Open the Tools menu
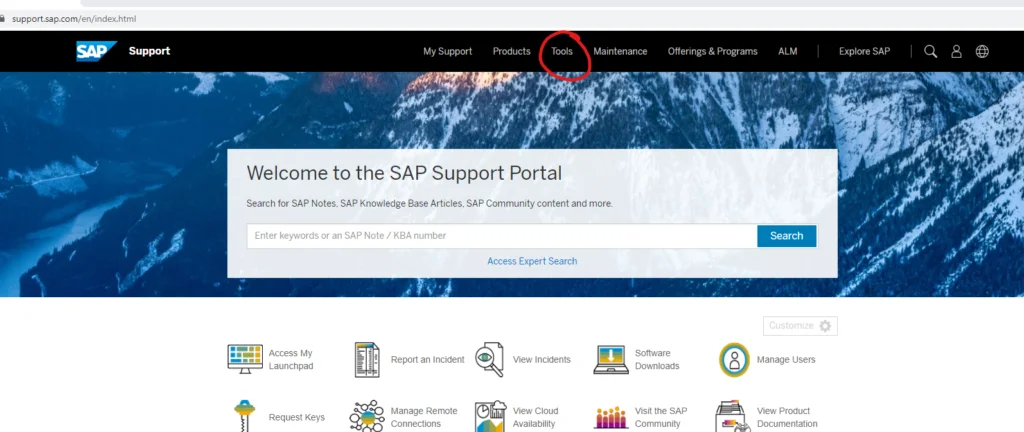The width and height of the screenshot is (1024, 432). 562,52
